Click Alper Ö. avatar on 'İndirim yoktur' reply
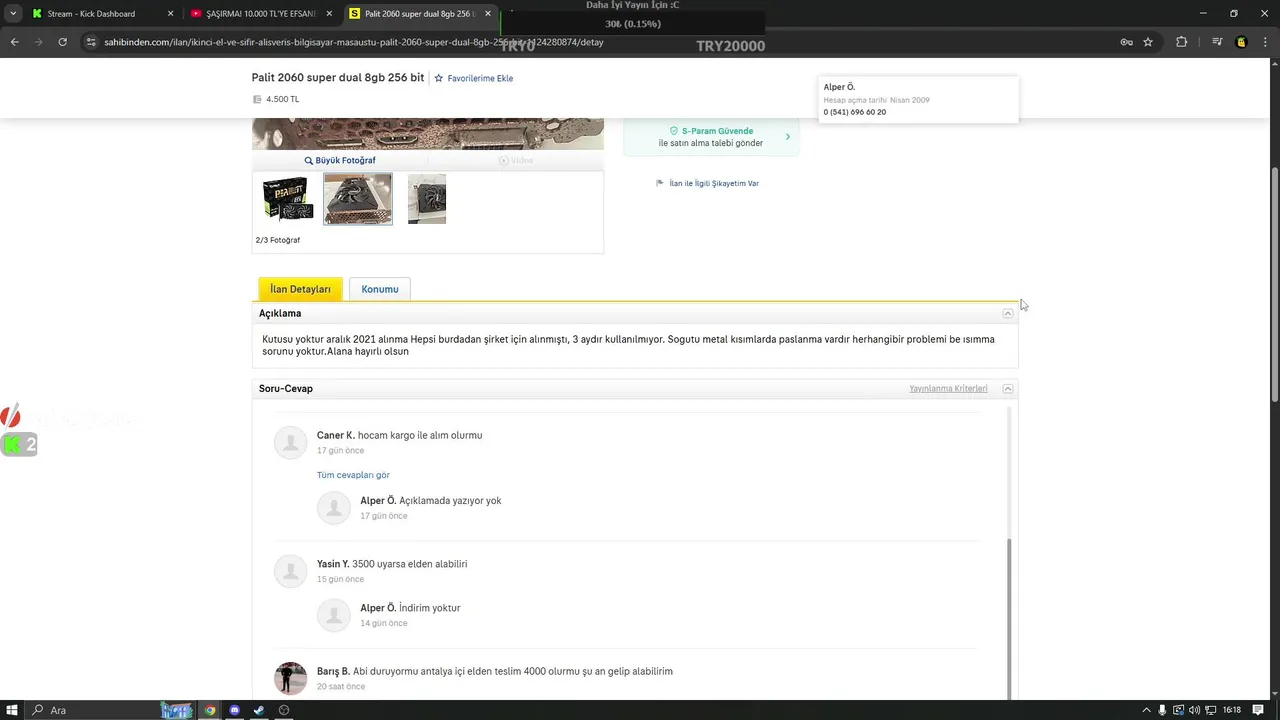Image resolution: width=1280 pixels, height=720 pixels. click(x=334, y=615)
